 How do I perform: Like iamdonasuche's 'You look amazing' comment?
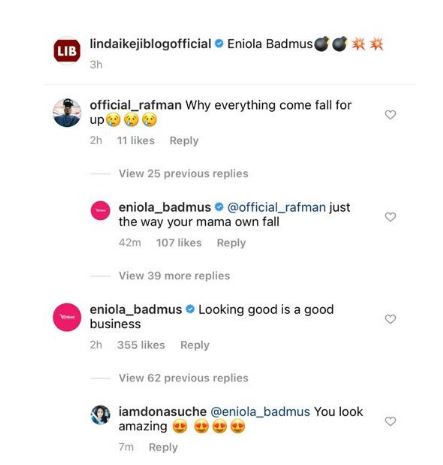tap(390, 421)
